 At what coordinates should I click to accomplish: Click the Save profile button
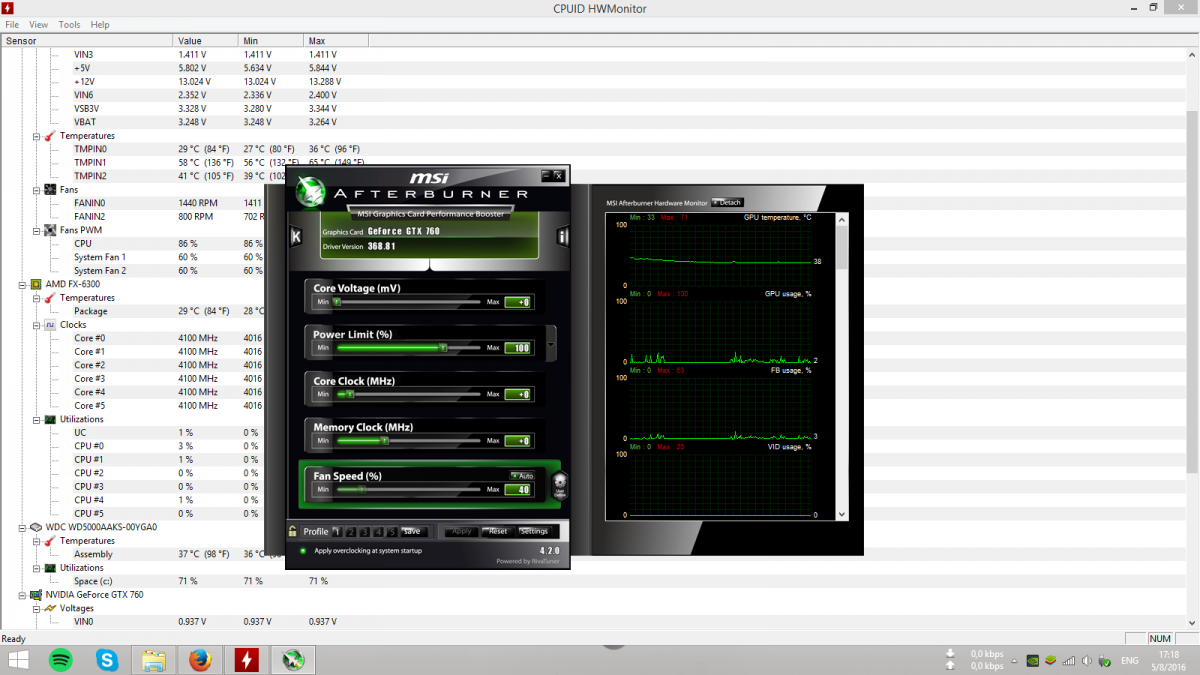[x=412, y=531]
